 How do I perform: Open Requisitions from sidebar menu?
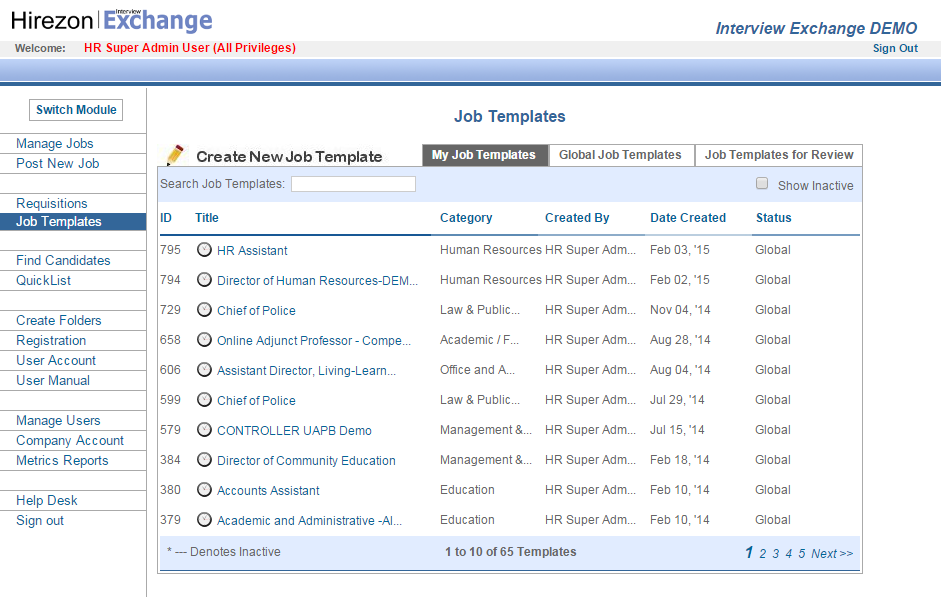point(52,203)
